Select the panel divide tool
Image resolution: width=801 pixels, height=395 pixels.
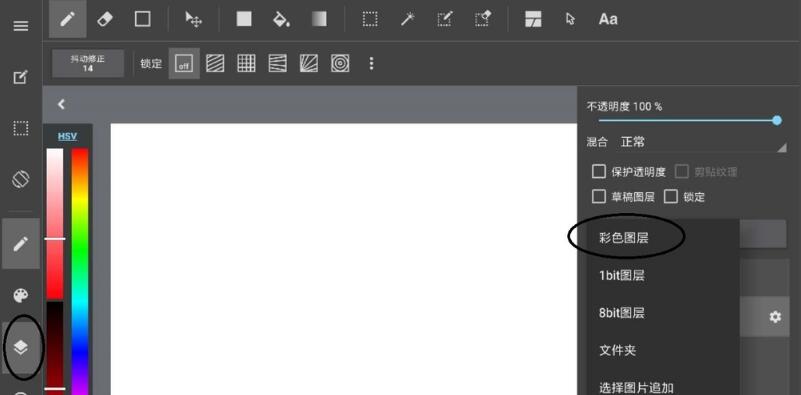click(x=533, y=19)
